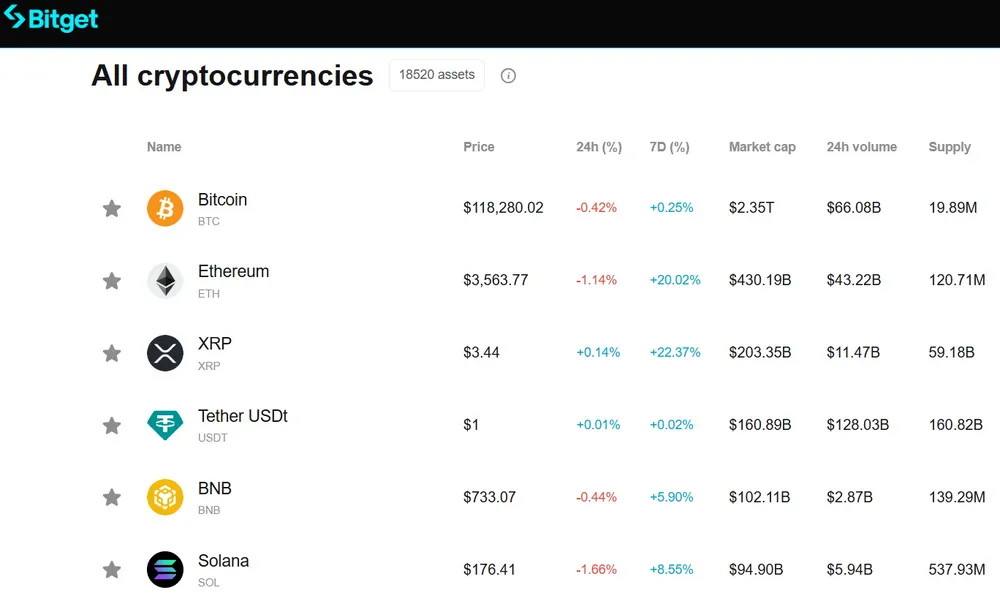Click the yellow BNB coin icon

tap(165, 497)
